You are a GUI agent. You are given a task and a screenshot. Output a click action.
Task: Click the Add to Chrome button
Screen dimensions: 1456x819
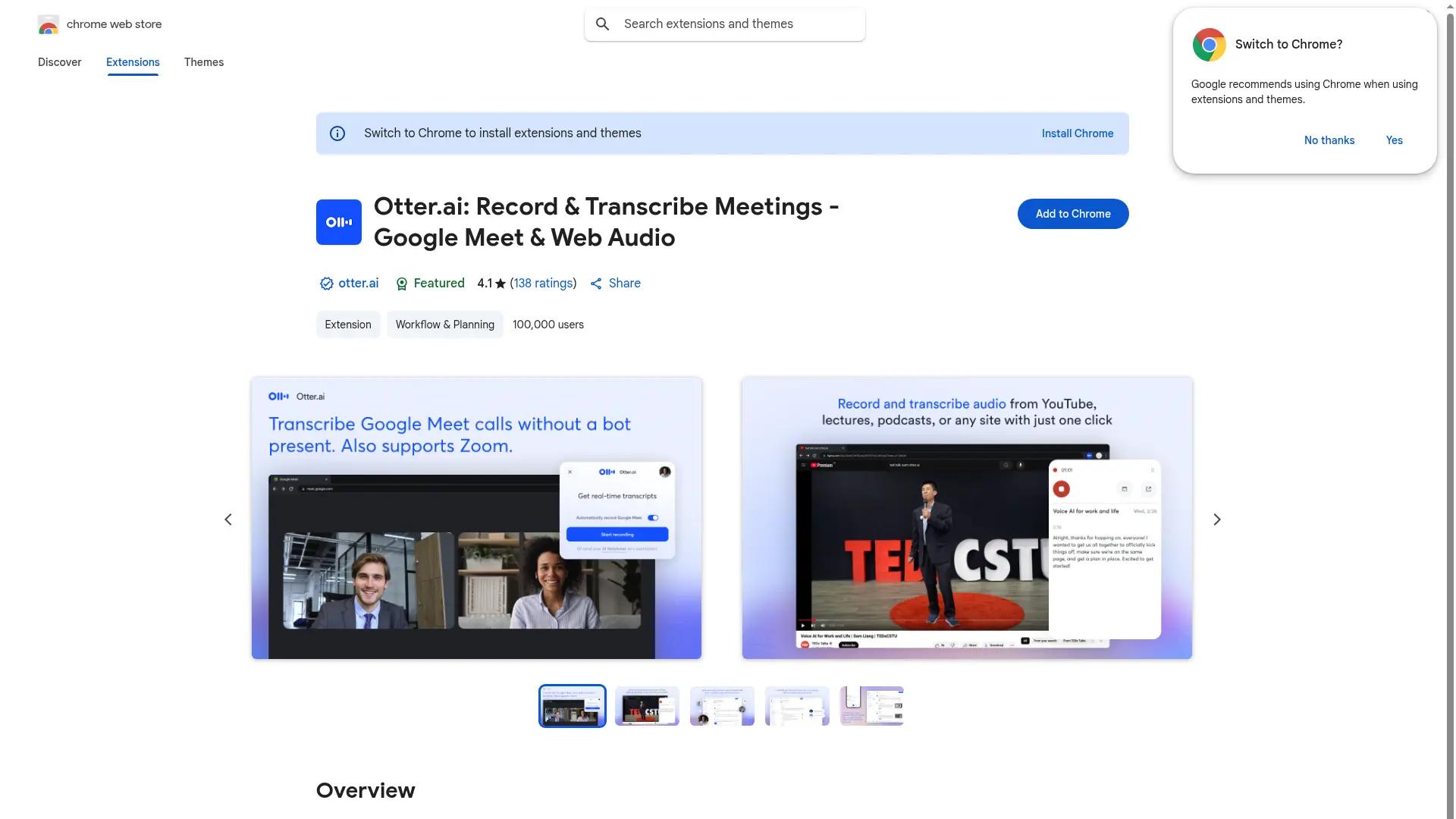(x=1073, y=214)
